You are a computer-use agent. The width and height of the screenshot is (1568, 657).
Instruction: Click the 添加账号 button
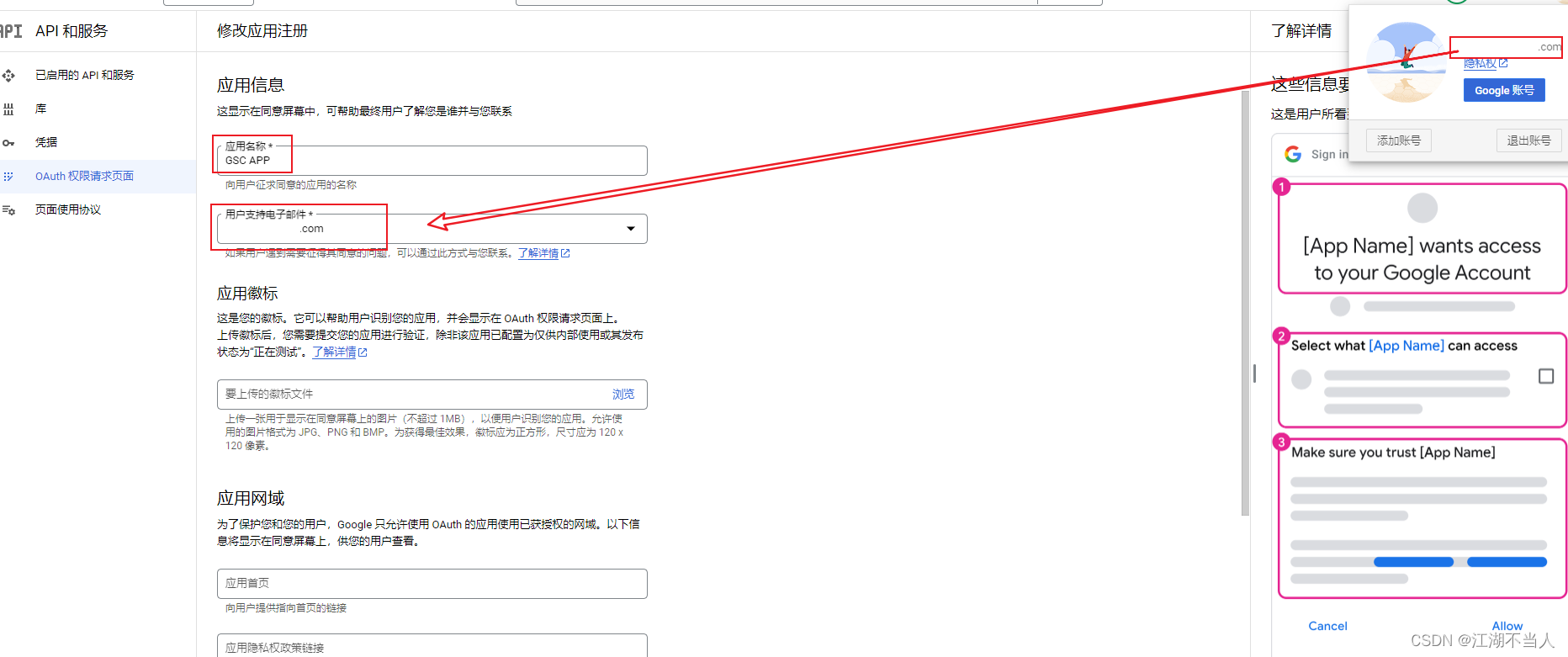[1399, 140]
